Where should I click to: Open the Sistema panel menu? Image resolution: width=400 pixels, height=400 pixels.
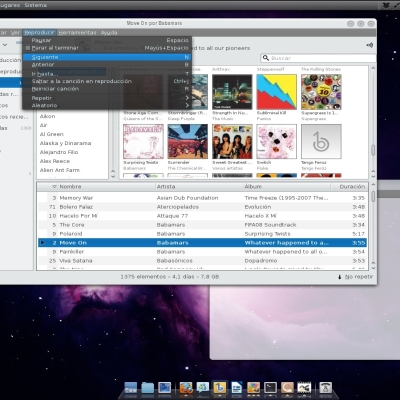[35, 5]
